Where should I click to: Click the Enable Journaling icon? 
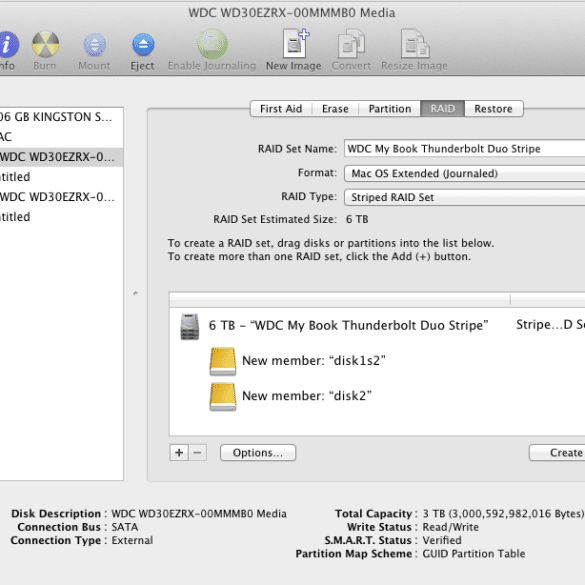(212, 44)
